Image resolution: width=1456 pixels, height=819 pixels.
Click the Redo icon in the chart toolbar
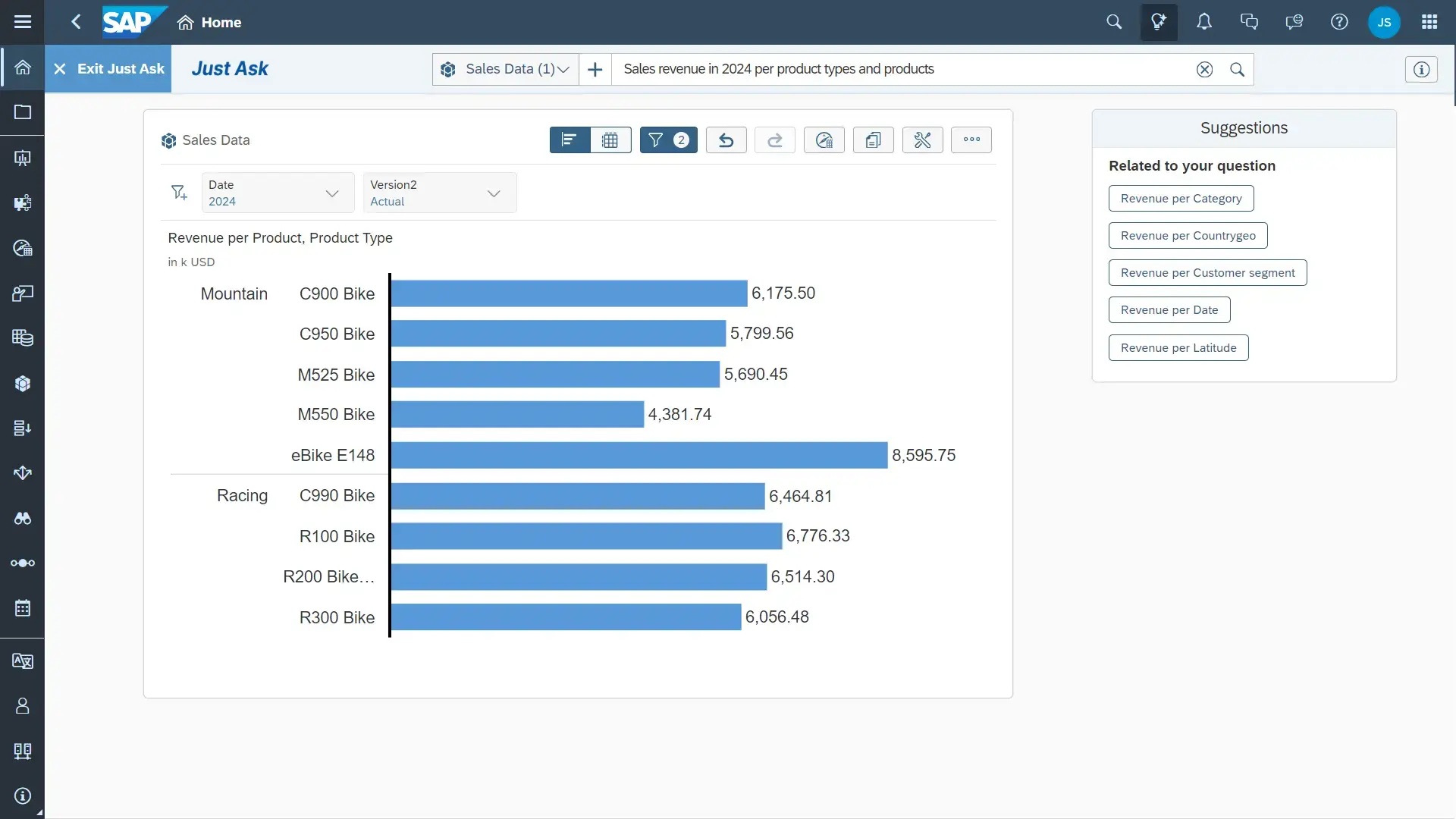(x=774, y=140)
